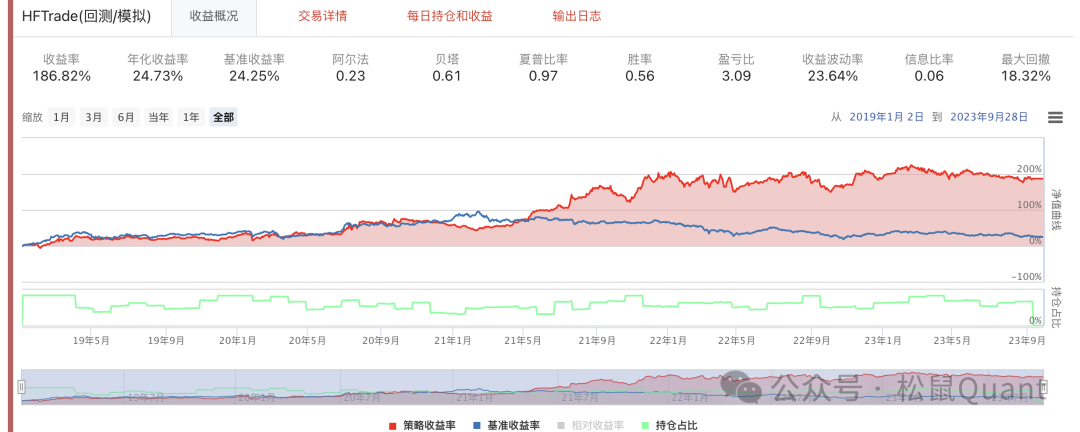Click the 夏普比率 value 0.97
Screen dimensions: 1080x432
[543, 76]
